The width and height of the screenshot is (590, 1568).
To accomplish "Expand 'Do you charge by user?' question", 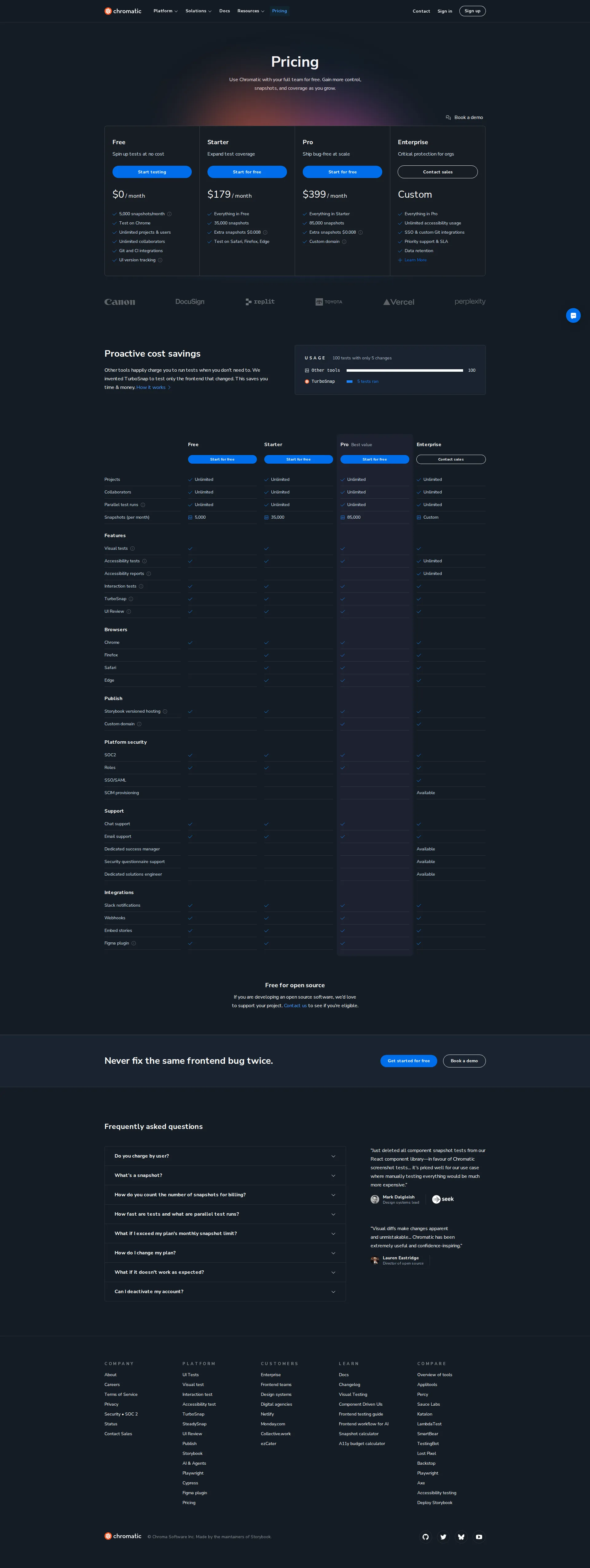I will (225, 1156).
